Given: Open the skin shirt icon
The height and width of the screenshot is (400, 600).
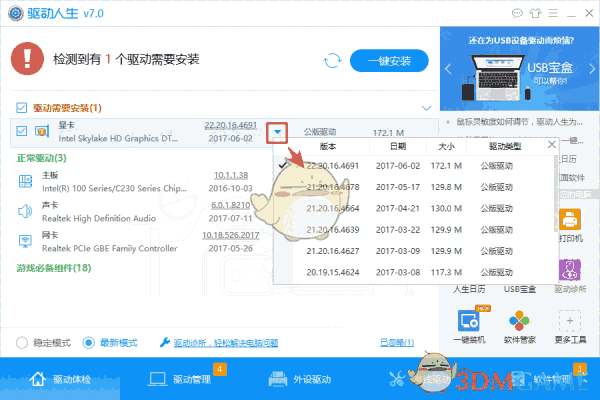Looking at the screenshot, I should coord(535,14).
